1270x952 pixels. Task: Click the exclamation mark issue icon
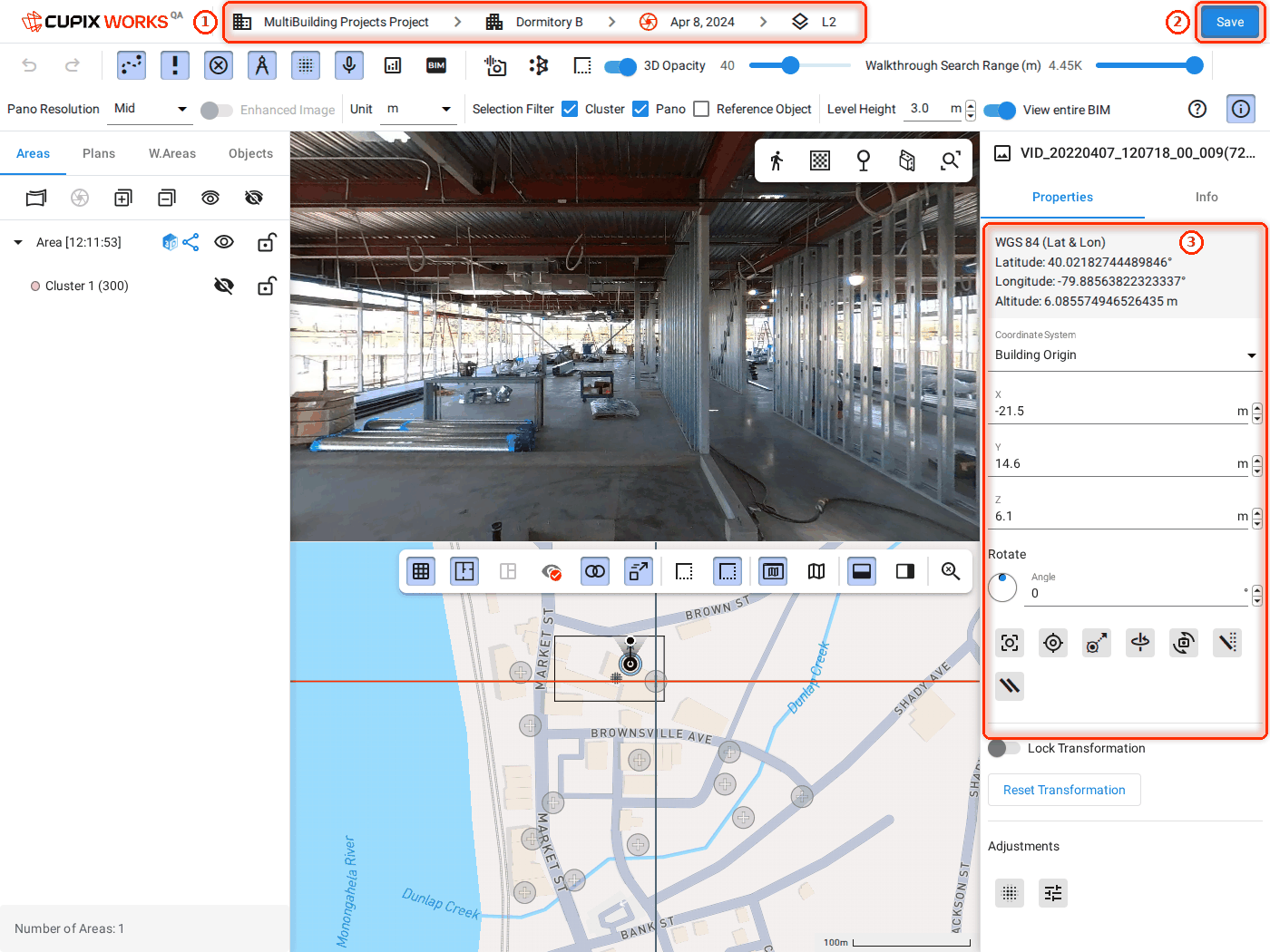tap(175, 65)
